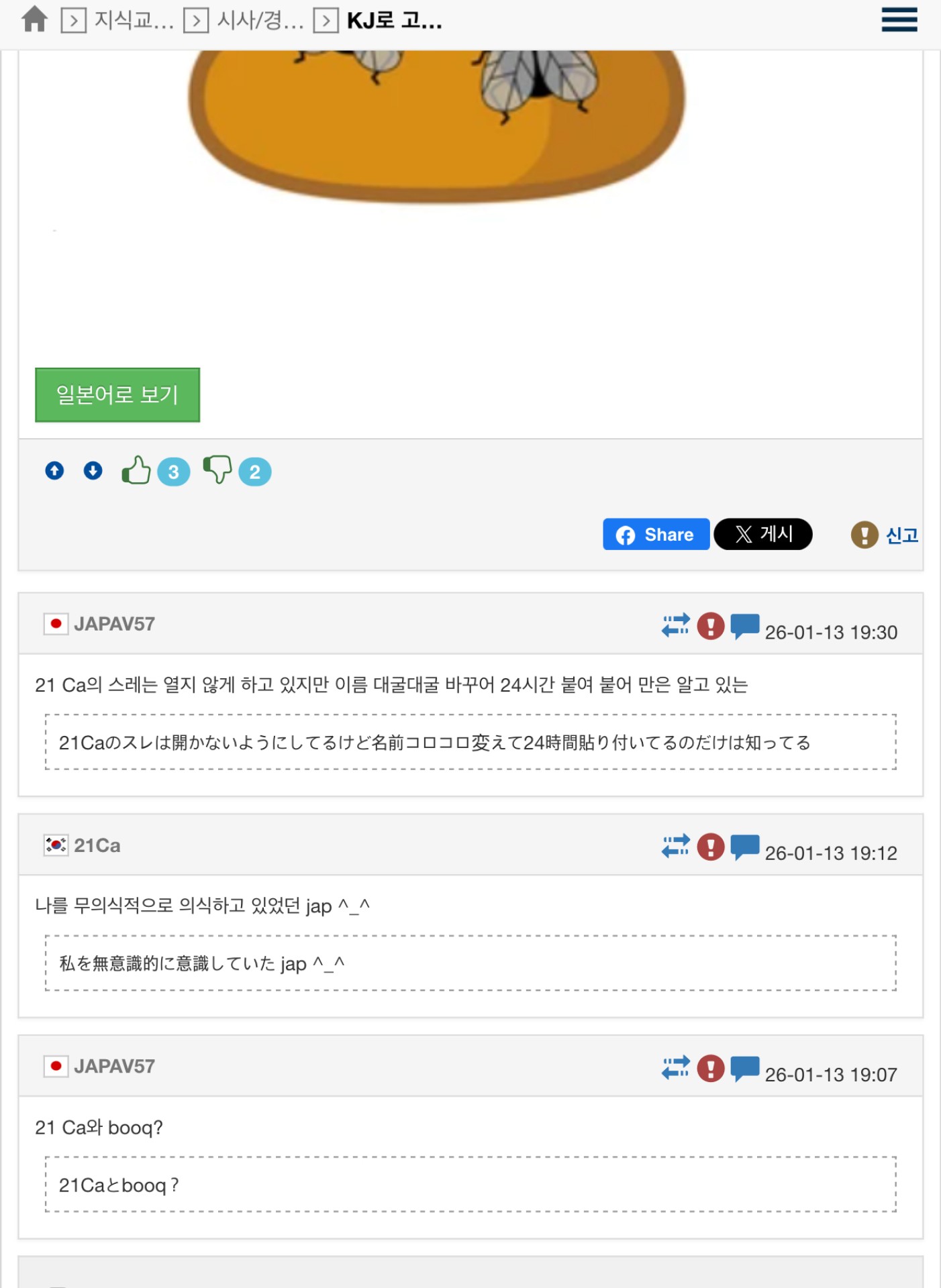Go to the home page icon

34,20
